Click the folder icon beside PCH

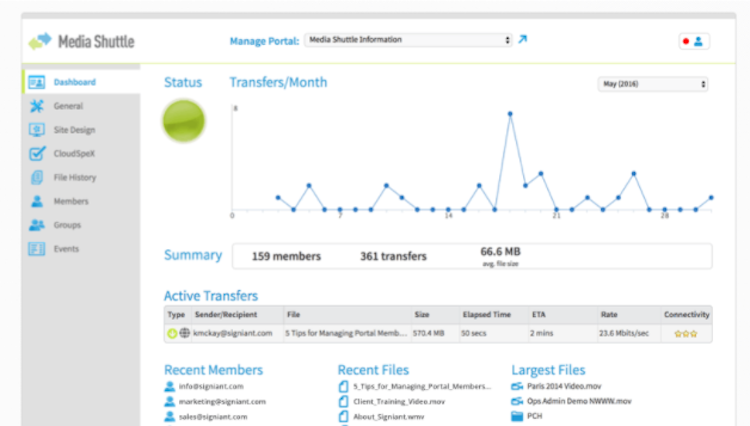click(517, 416)
